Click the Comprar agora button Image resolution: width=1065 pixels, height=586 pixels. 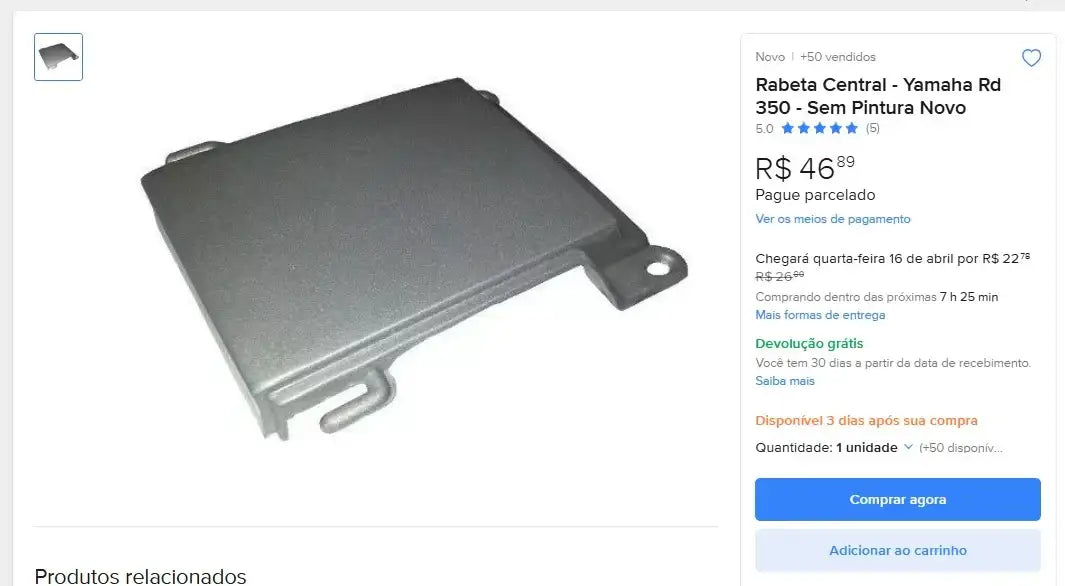pos(897,499)
